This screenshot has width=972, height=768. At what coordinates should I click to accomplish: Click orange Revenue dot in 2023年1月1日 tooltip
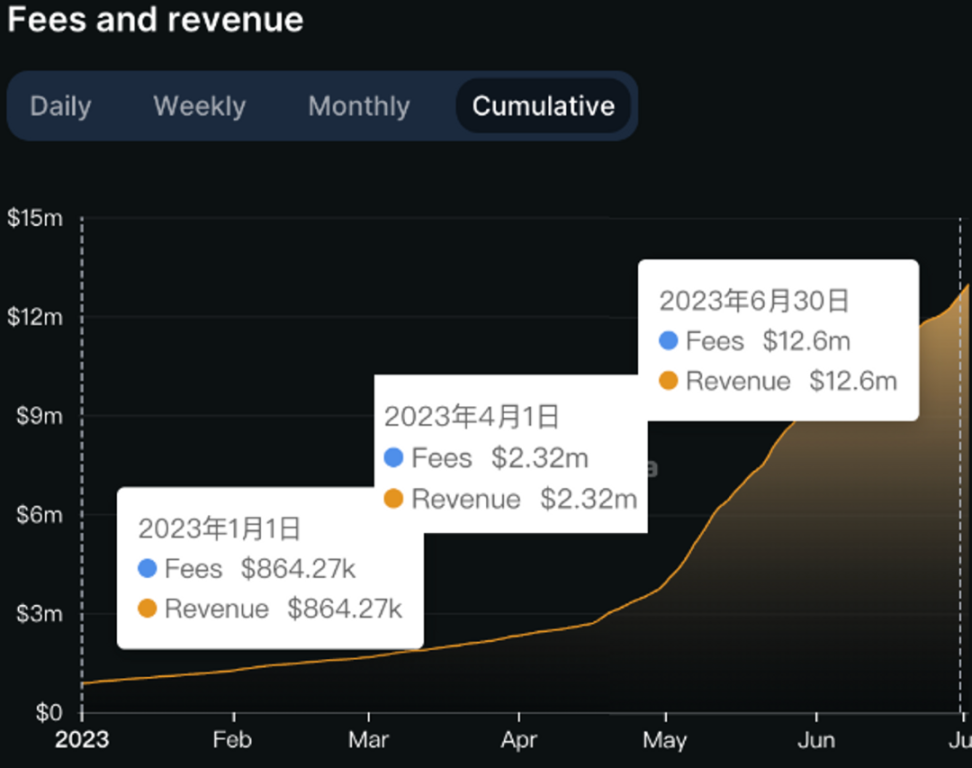tap(148, 609)
